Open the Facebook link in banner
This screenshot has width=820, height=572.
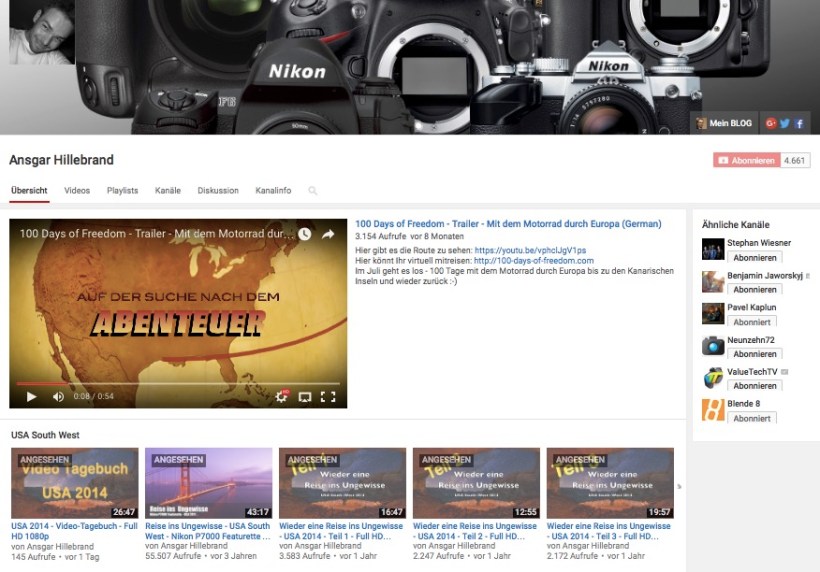coord(799,123)
